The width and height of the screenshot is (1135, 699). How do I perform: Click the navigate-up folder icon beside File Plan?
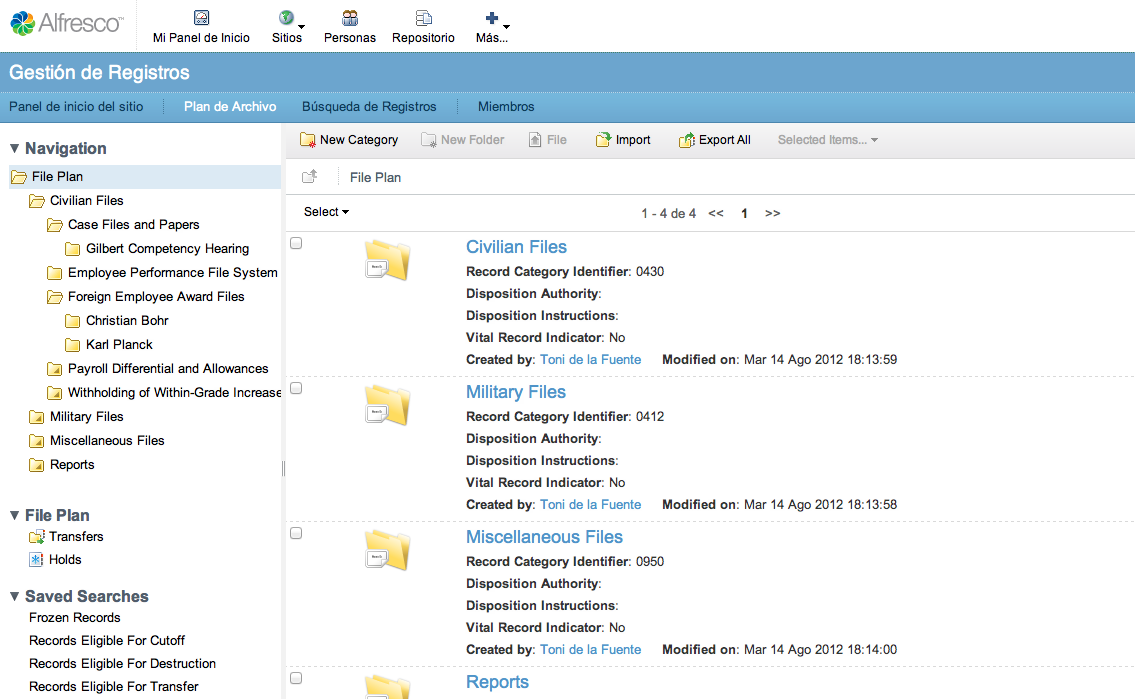[x=310, y=176]
